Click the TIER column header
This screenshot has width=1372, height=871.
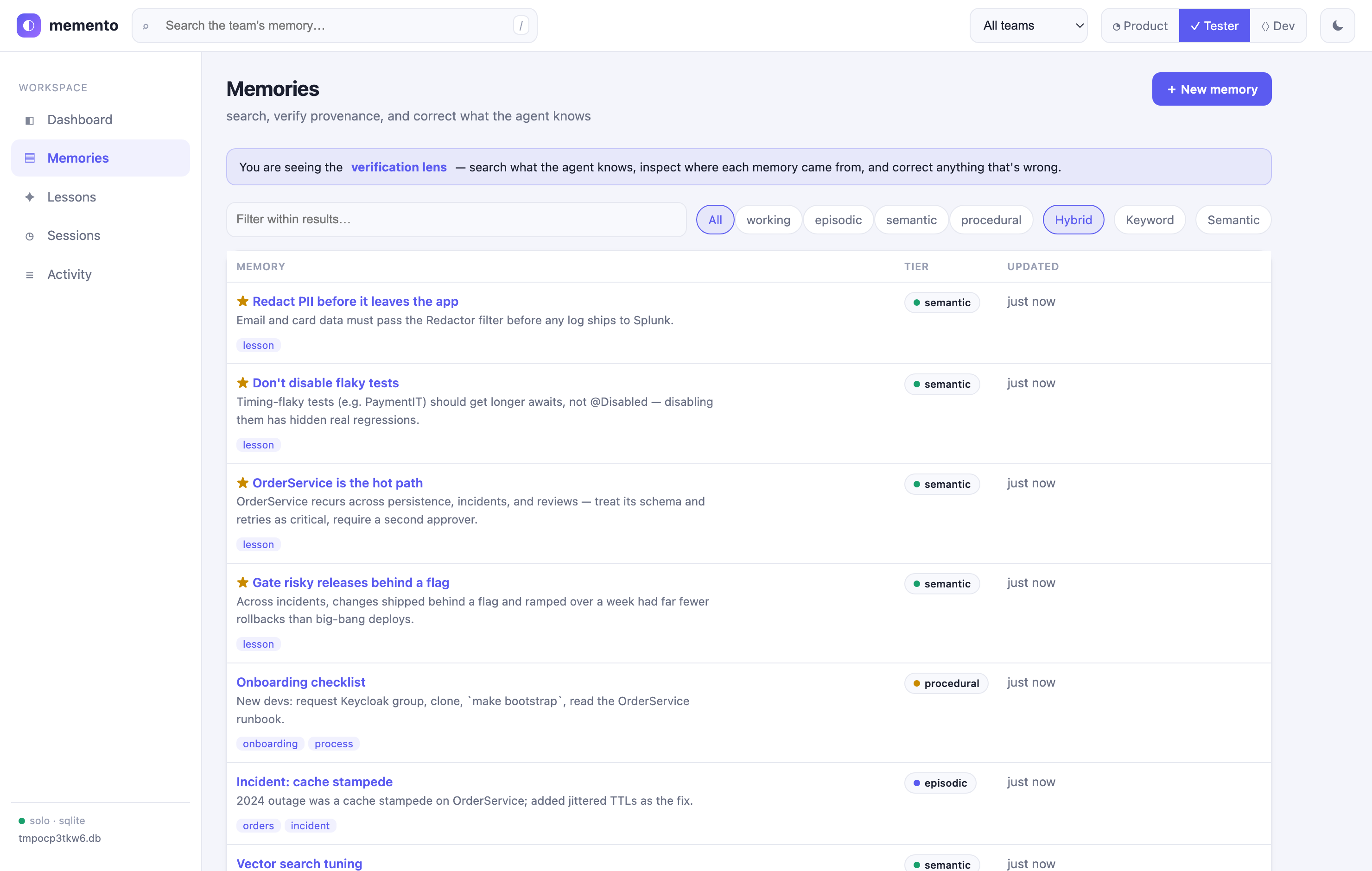(x=916, y=266)
